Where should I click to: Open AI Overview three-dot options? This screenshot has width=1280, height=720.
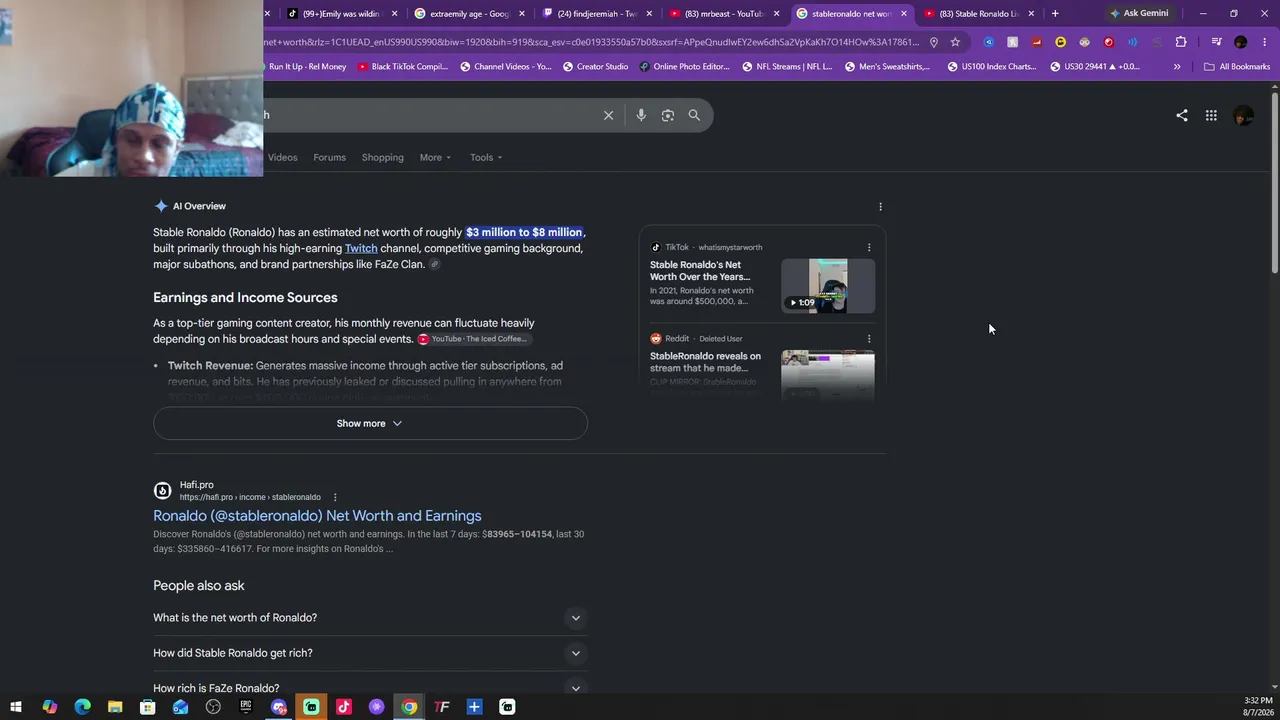click(880, 206)
